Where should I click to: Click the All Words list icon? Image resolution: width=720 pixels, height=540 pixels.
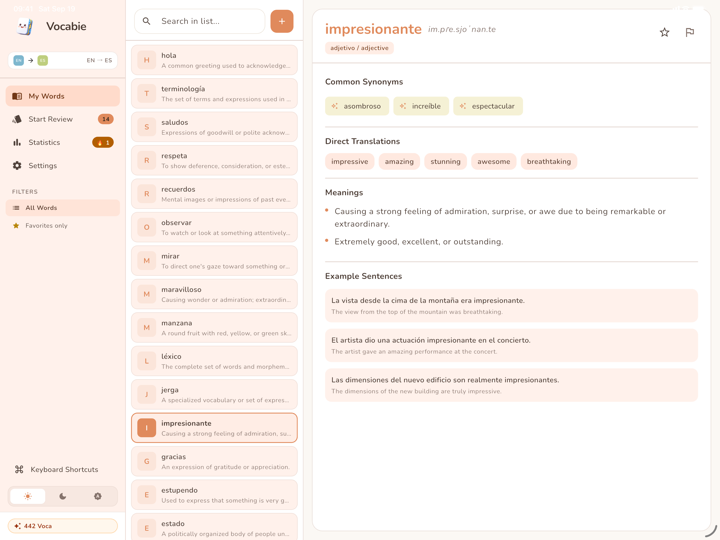coord(16,208)
